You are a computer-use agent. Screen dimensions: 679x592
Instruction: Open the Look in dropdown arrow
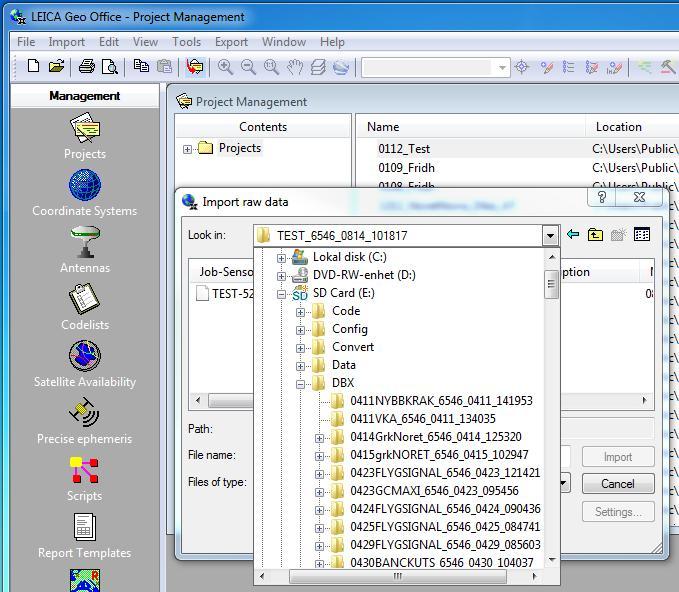[550, 236]
